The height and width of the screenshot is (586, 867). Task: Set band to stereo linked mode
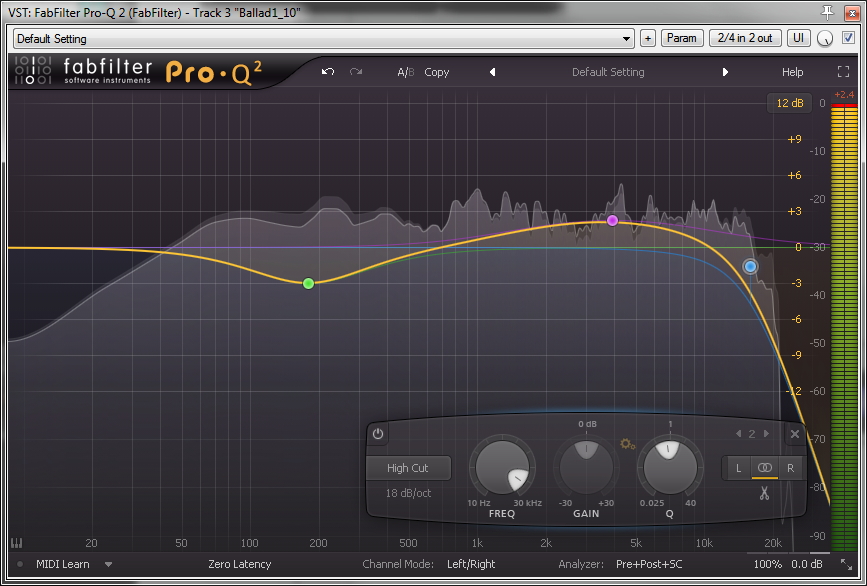click(x=764, y=468)
